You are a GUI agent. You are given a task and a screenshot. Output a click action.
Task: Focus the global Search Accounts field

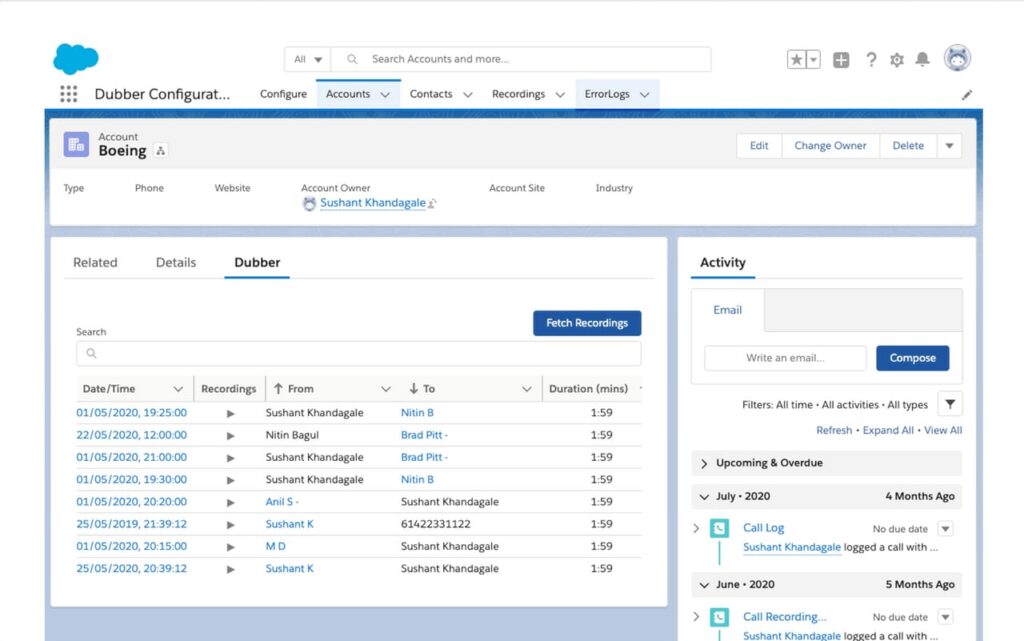(521, 59)
